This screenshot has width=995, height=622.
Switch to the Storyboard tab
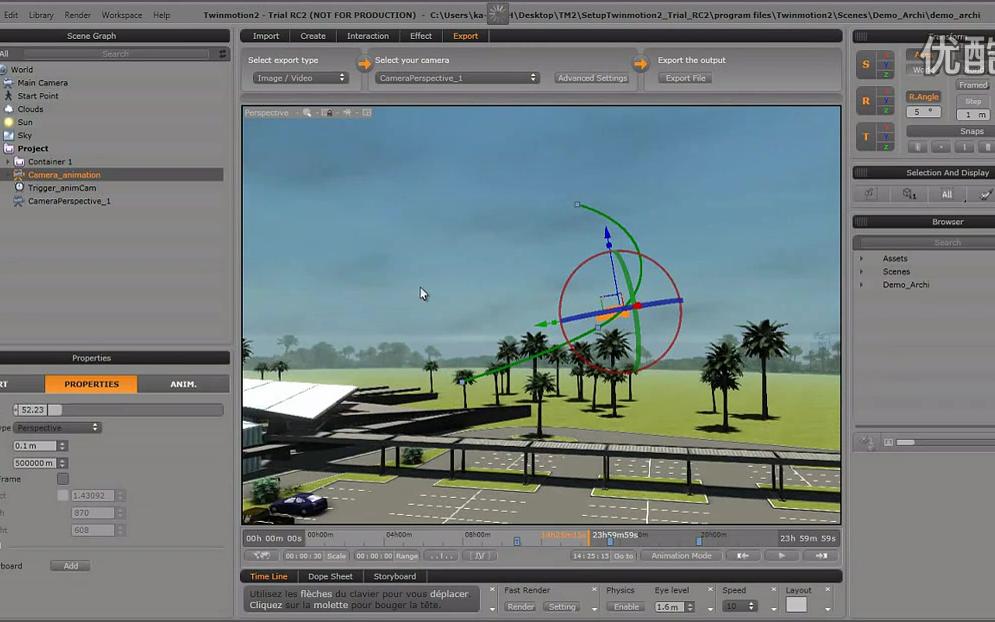pyautogui.click(x=395, y=576)
